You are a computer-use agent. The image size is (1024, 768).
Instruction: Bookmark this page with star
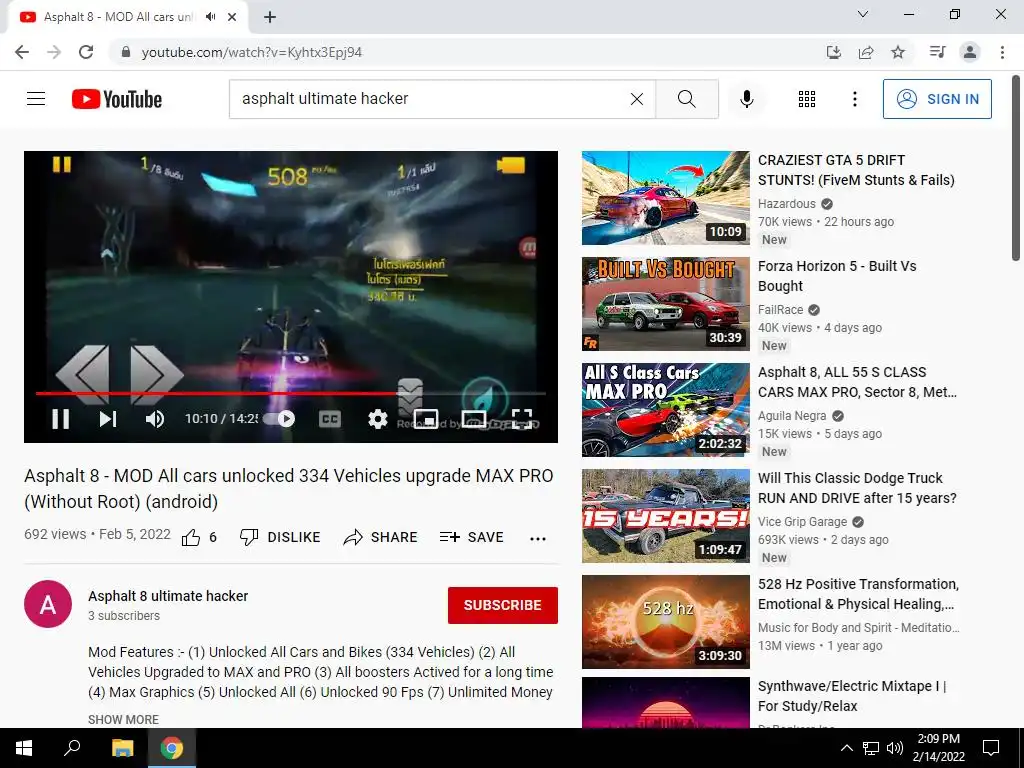[x=898, y=52]
